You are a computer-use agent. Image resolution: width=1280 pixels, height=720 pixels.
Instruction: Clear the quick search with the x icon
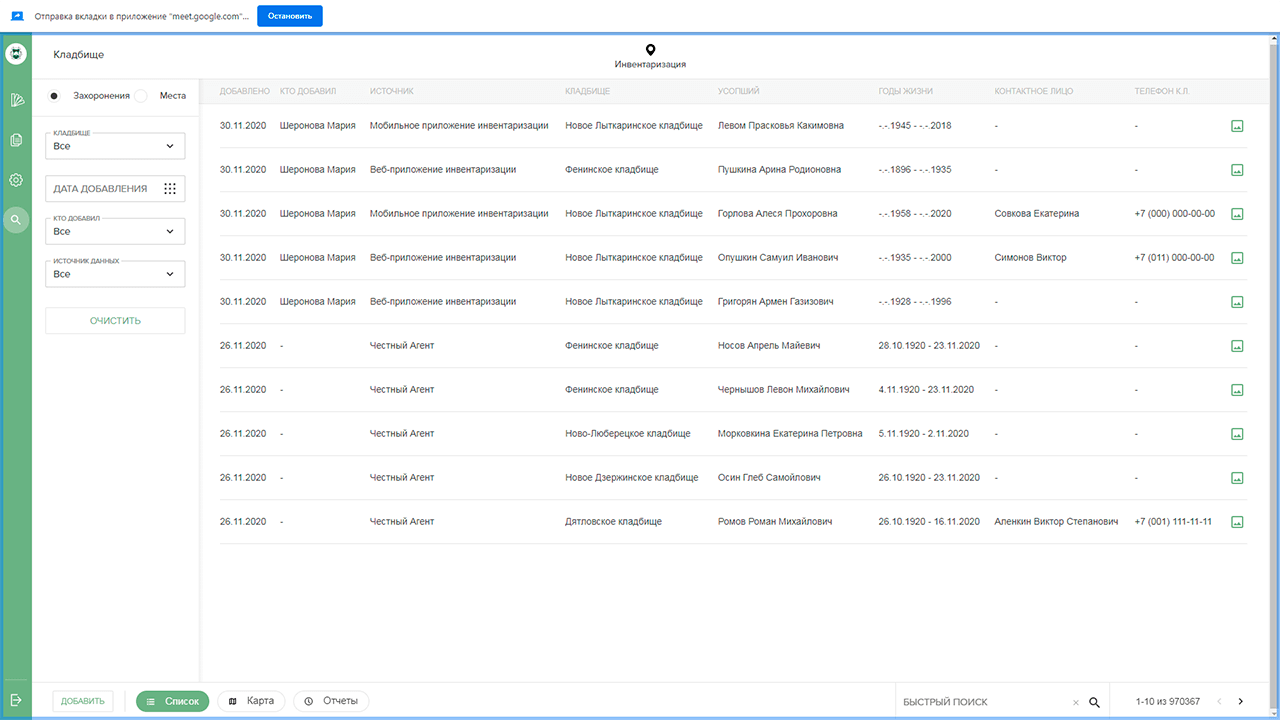(1076, 702)
